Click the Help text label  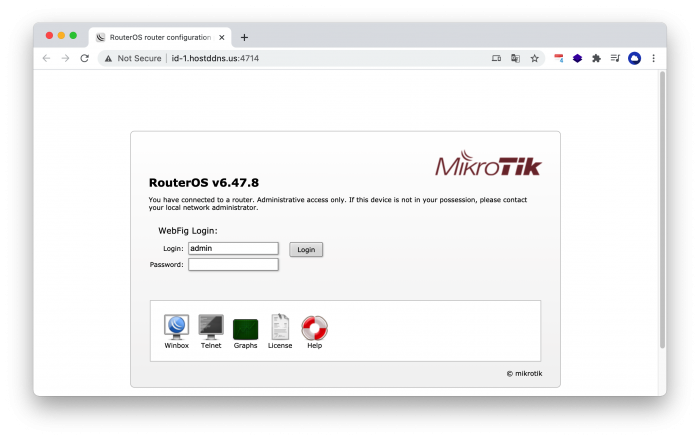(314, 345)
